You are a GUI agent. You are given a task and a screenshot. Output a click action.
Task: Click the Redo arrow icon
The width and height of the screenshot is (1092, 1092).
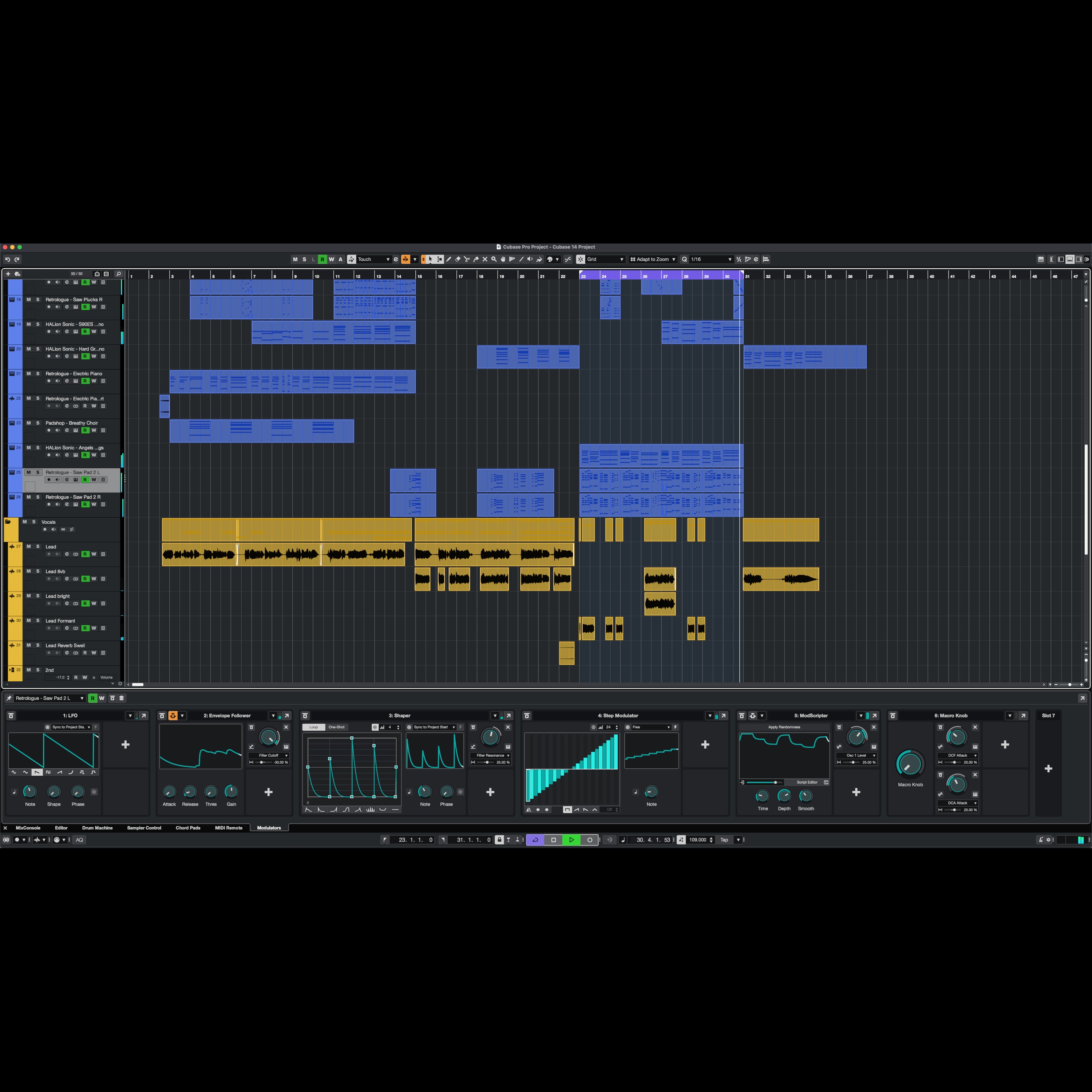[x=17, y=260]
